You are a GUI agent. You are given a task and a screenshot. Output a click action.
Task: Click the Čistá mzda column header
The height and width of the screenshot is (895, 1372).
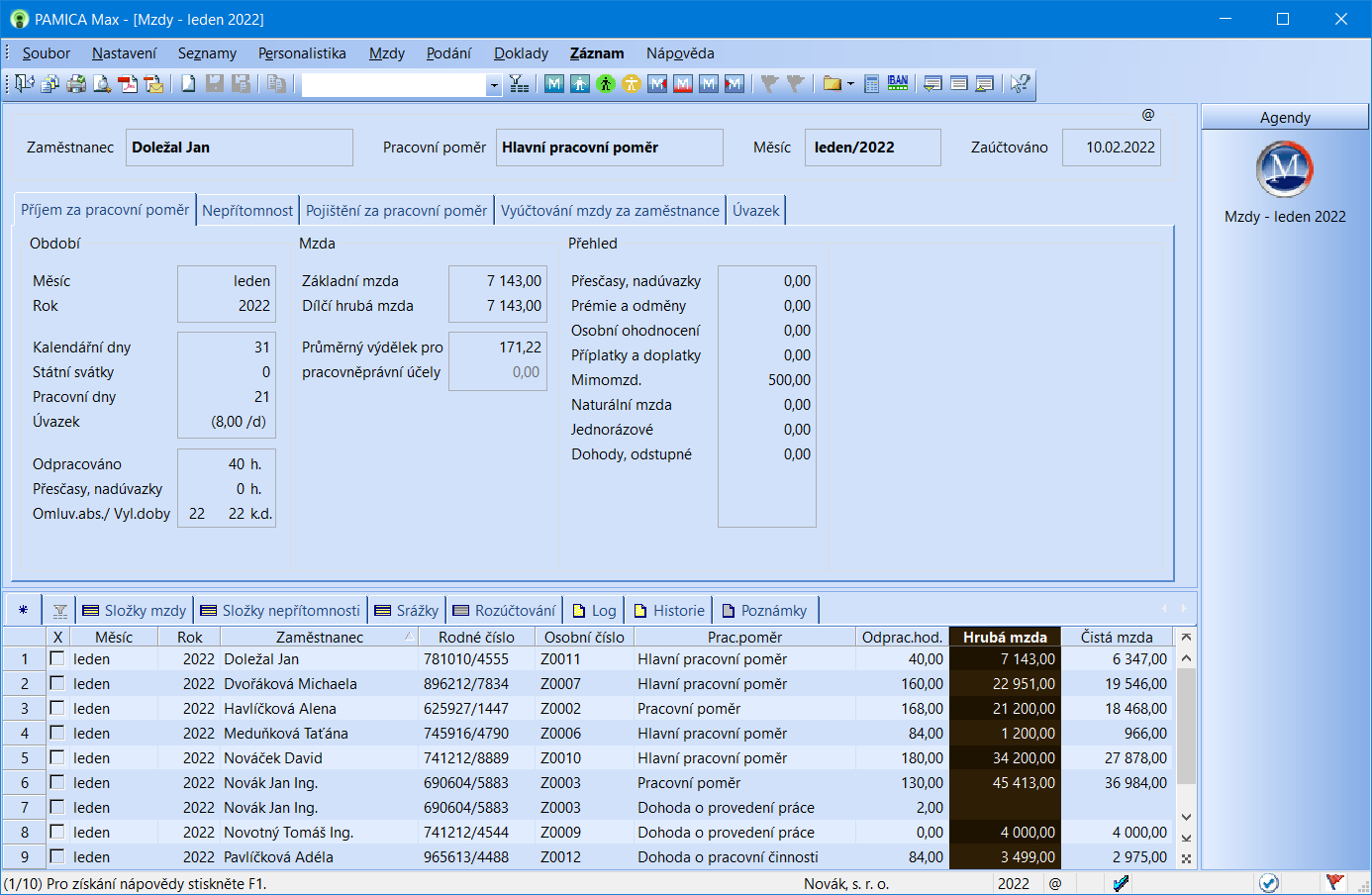[1117, 637]
